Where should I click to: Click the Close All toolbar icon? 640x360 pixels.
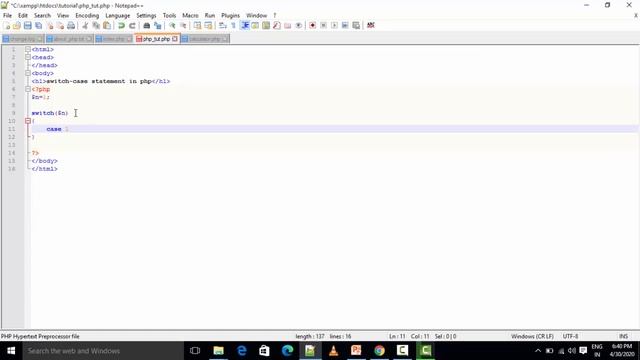point(60,25)
